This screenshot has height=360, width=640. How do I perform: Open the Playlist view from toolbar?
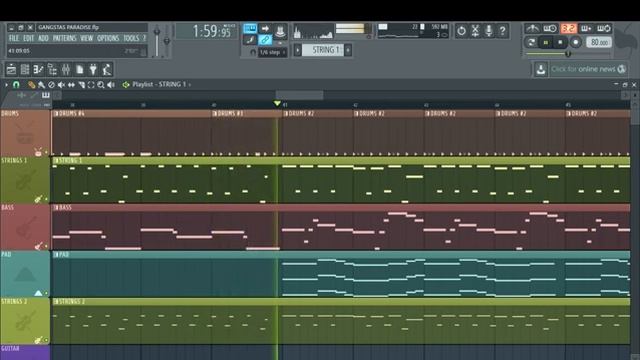[x=11, y=69]
